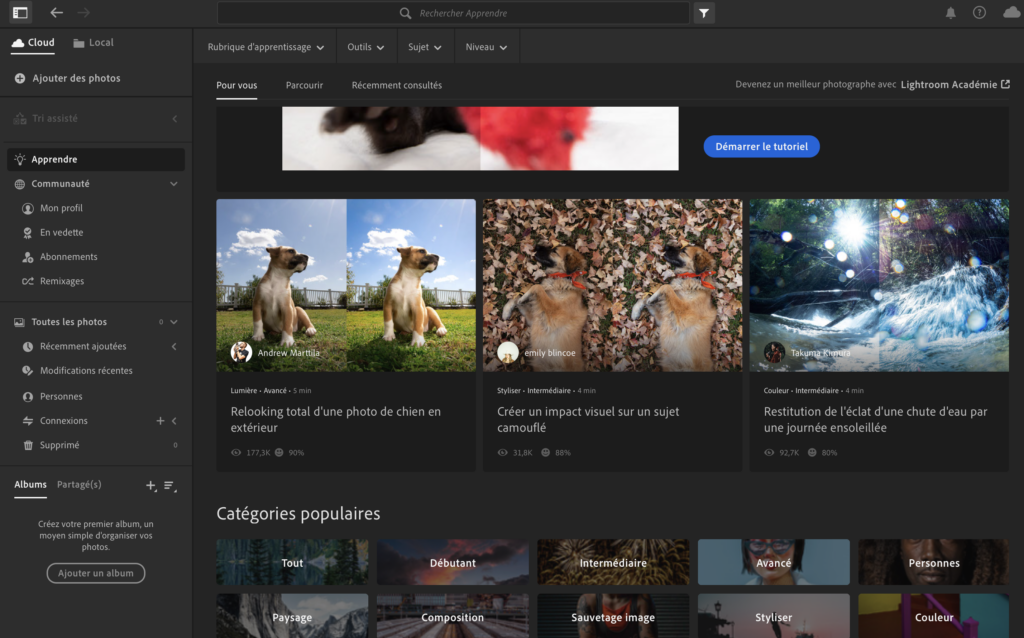
Task: Switch to the Parcourir tab
Action: 304,86
